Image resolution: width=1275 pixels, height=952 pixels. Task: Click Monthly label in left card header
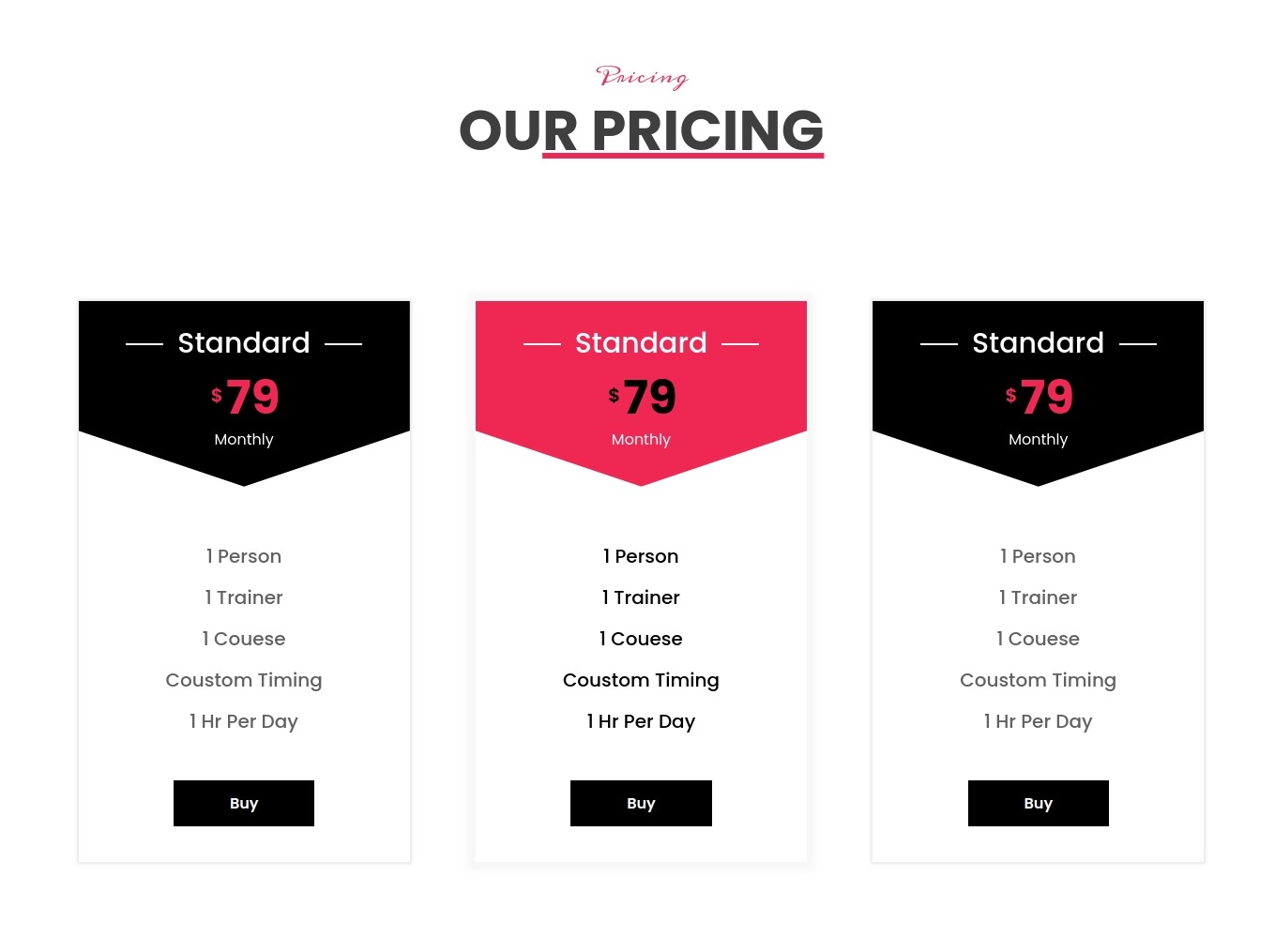(244, 439)
